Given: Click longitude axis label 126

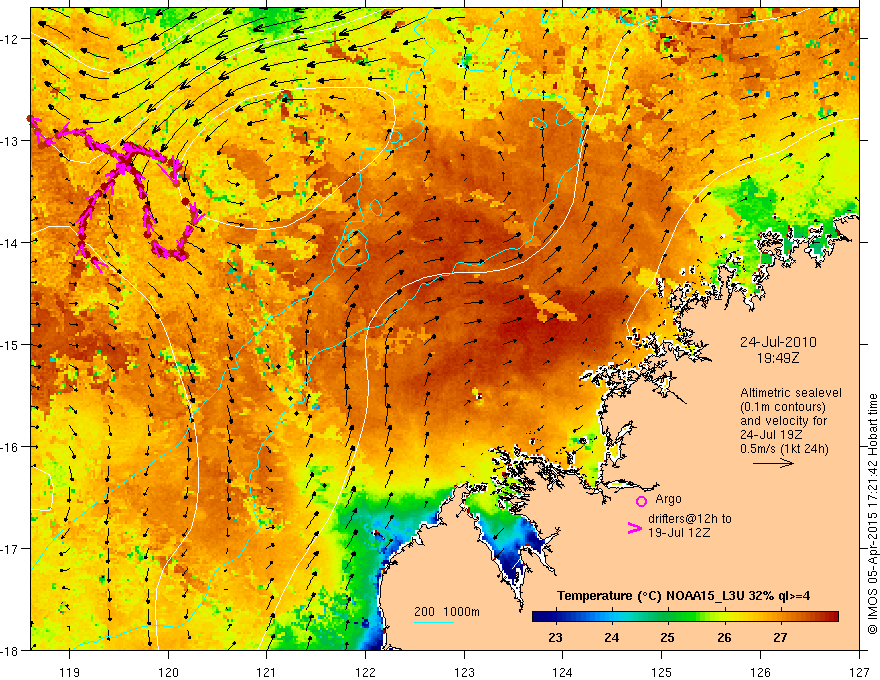Looking at the screenshot, I should 760,672.
